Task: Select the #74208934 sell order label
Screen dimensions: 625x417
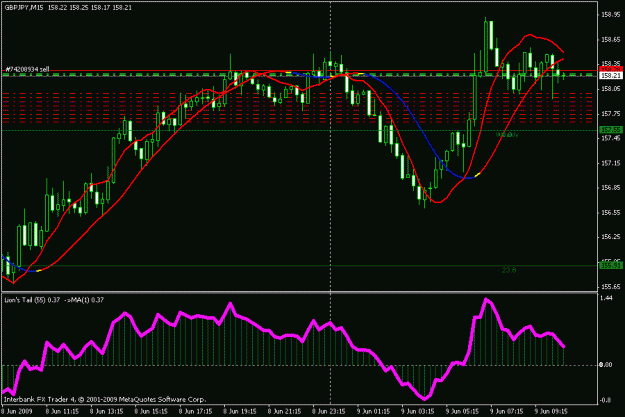Action: tap(28, 69)
